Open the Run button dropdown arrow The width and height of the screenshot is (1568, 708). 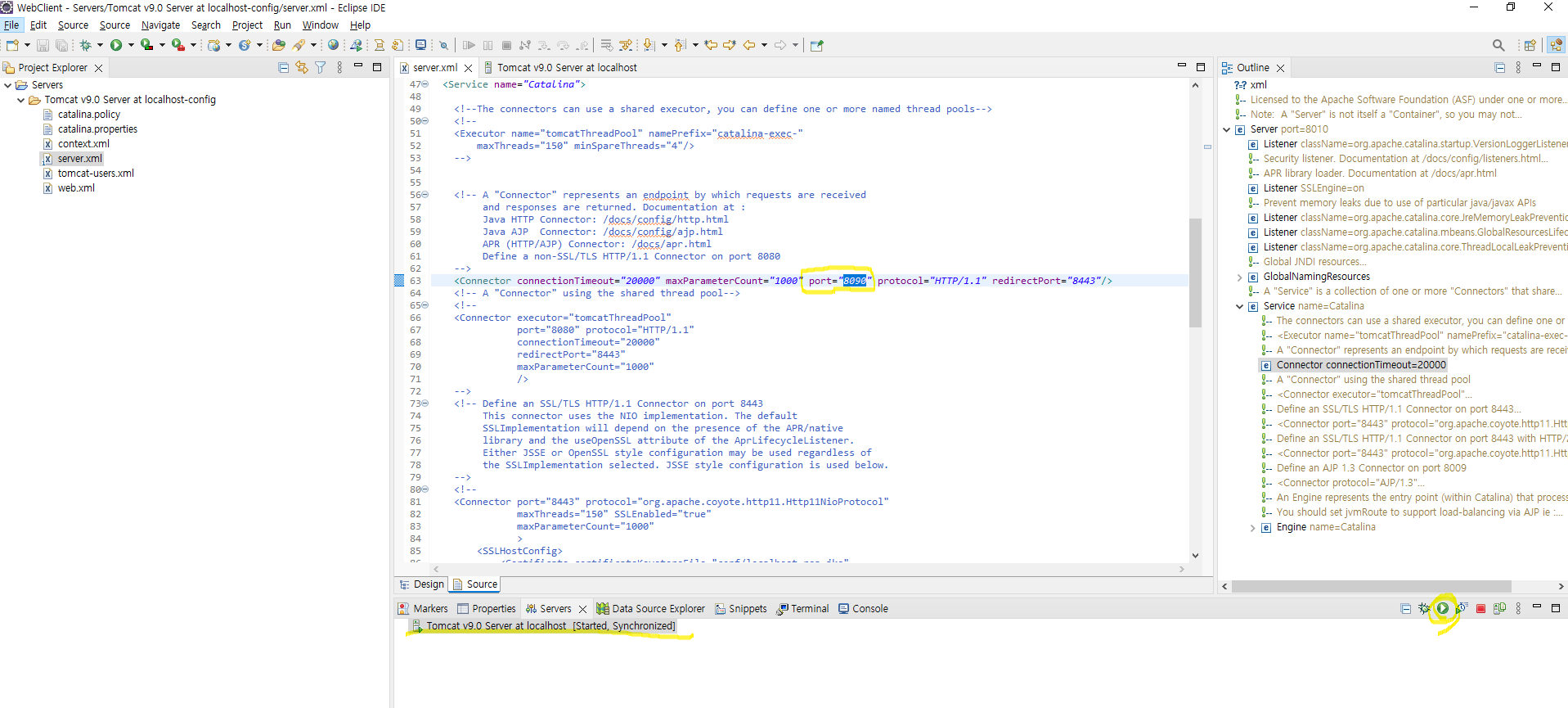(x=131, y=45)
